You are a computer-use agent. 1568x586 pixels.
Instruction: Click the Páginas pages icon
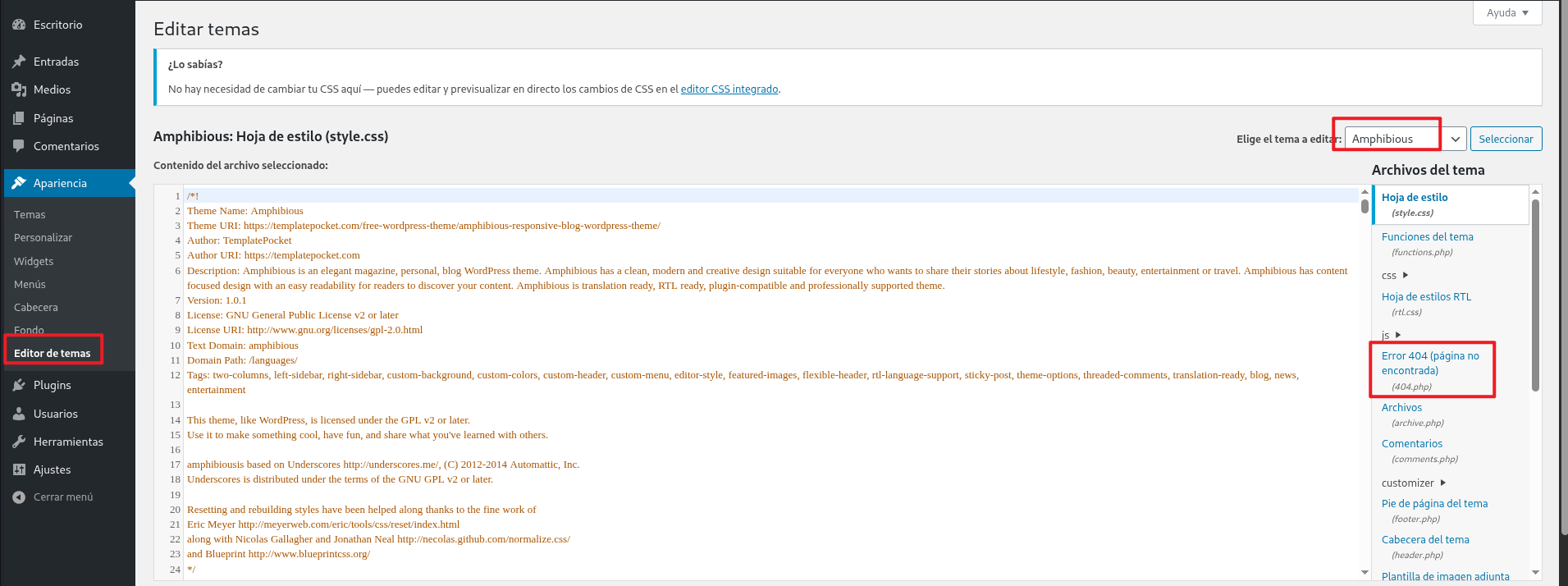(x=19, y=118)
